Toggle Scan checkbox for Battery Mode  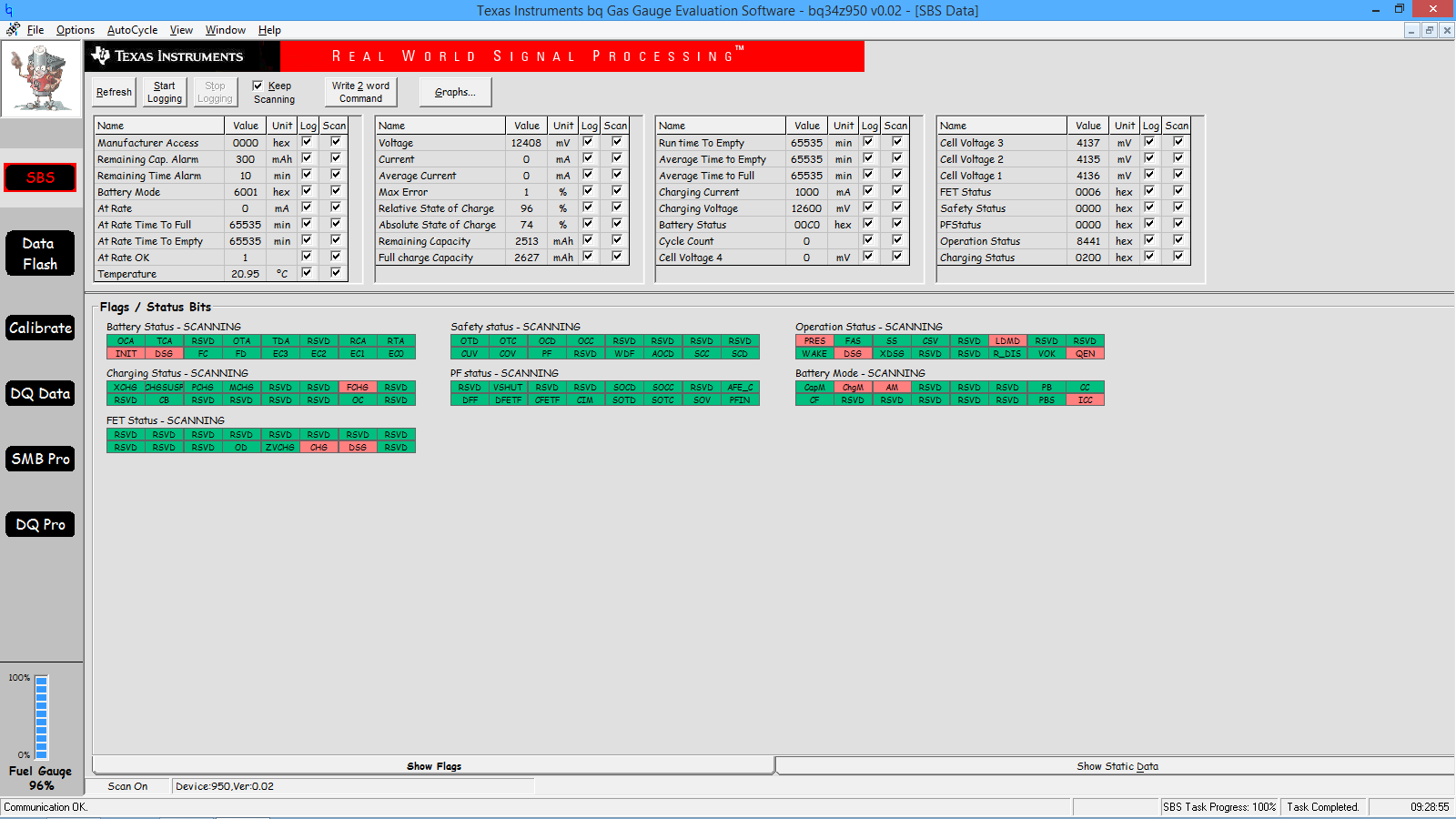point(336,191)
